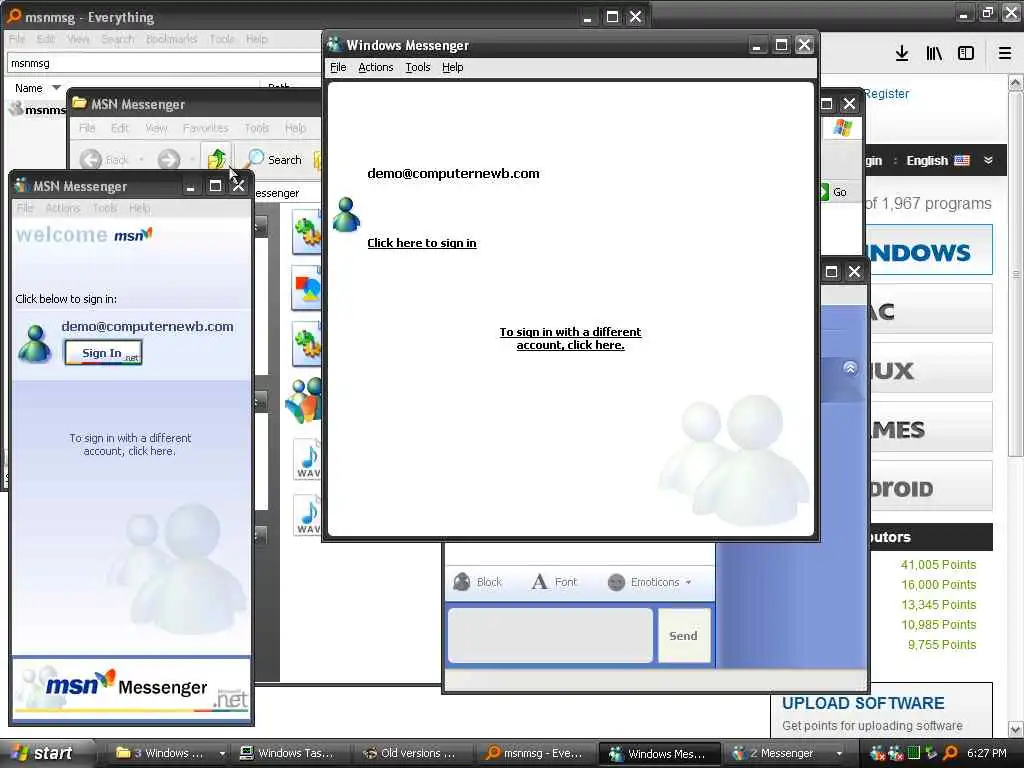Click the Windows flag logo in Explorer

click(842, 128)
